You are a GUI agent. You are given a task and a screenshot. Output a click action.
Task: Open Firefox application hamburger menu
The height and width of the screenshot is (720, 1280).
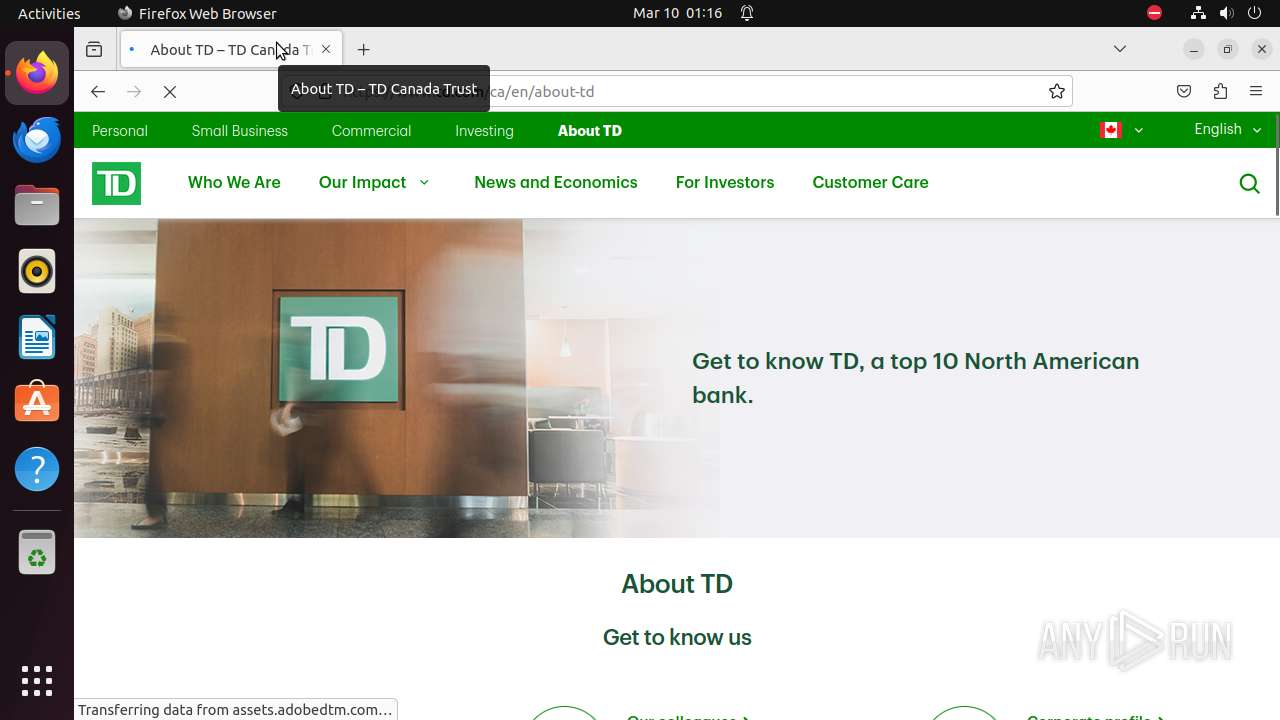pyautogui.click(x=1256, y=91)
